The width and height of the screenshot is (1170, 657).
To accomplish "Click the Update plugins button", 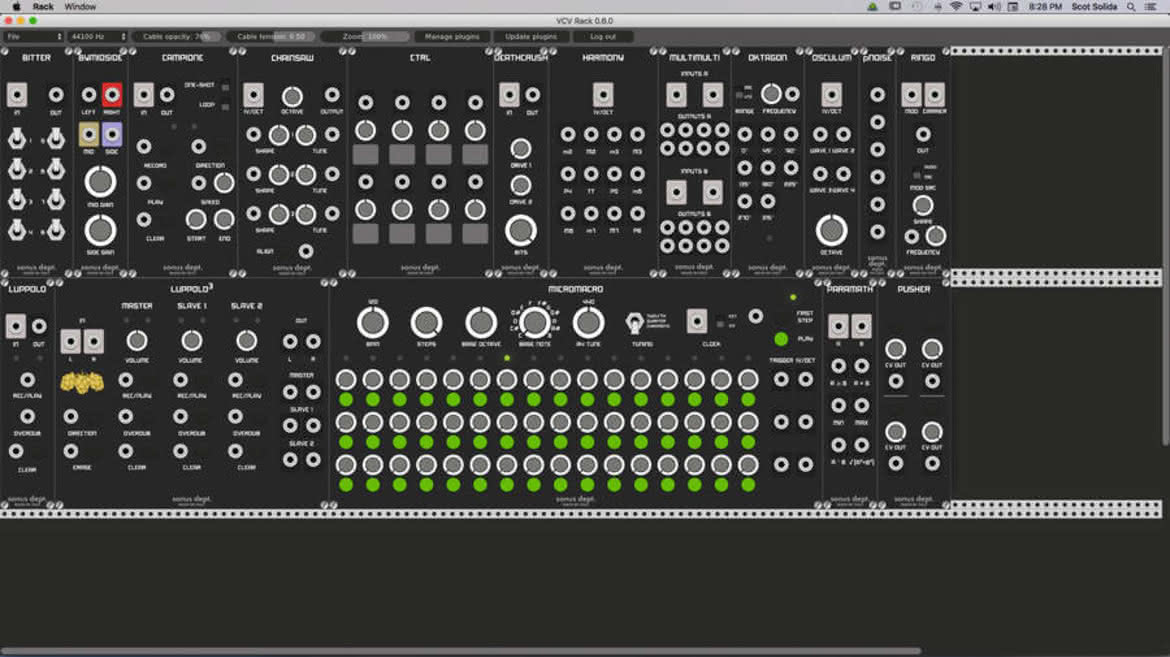I will (531, 37).
